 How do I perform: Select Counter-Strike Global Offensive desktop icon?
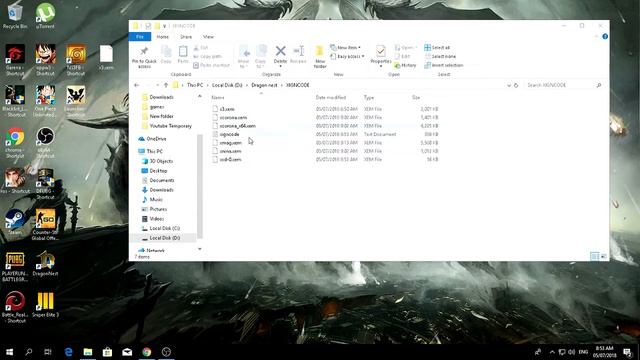(x=45, y=225)
